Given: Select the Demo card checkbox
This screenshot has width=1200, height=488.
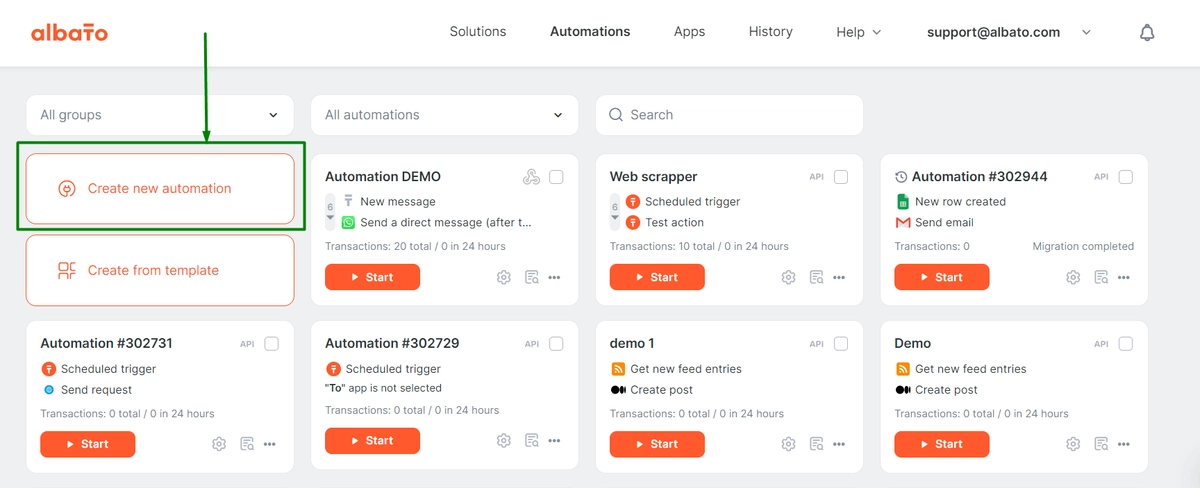Looking at the screenshot, I should coord(1126,344).
